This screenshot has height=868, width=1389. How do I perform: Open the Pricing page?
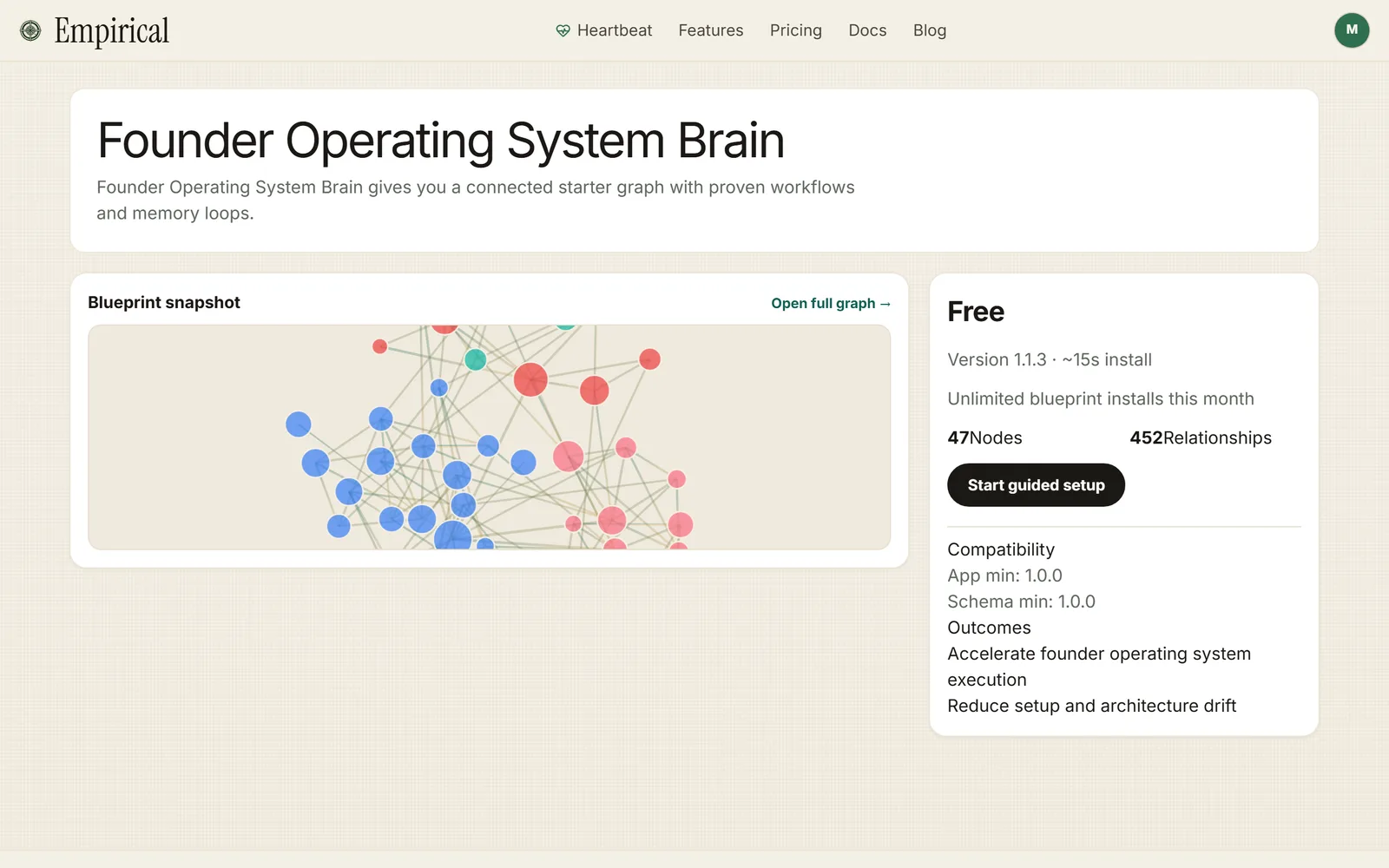pos(796,30)
